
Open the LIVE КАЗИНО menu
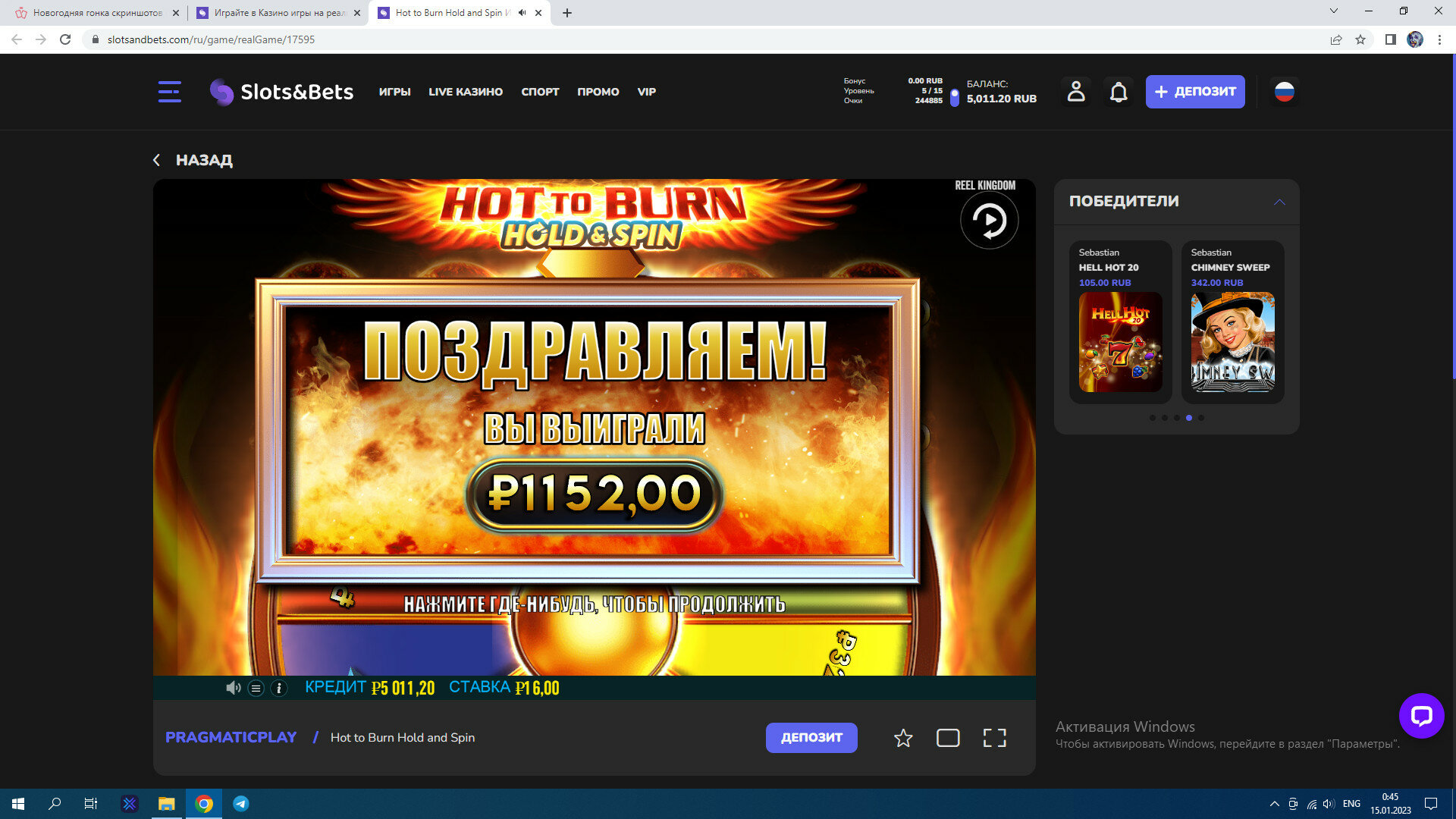coord(465,92)
